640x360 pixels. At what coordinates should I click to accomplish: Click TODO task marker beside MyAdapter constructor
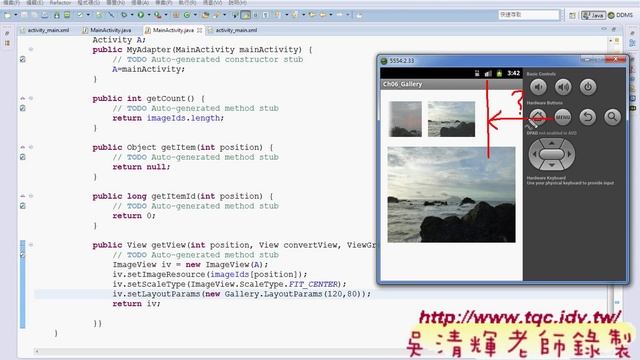pos(23,59)
